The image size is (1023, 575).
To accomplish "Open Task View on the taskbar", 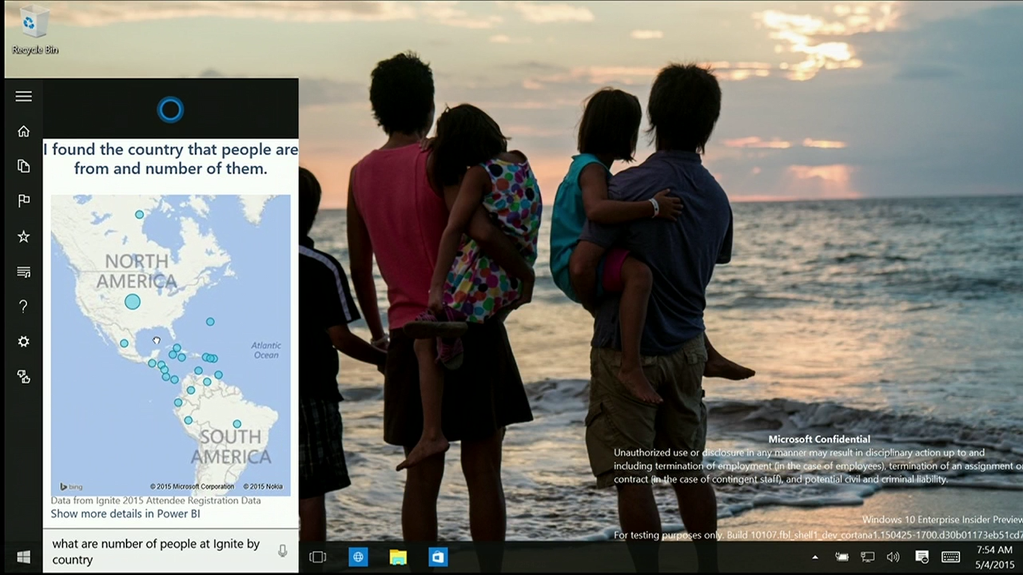I will 318,557.
